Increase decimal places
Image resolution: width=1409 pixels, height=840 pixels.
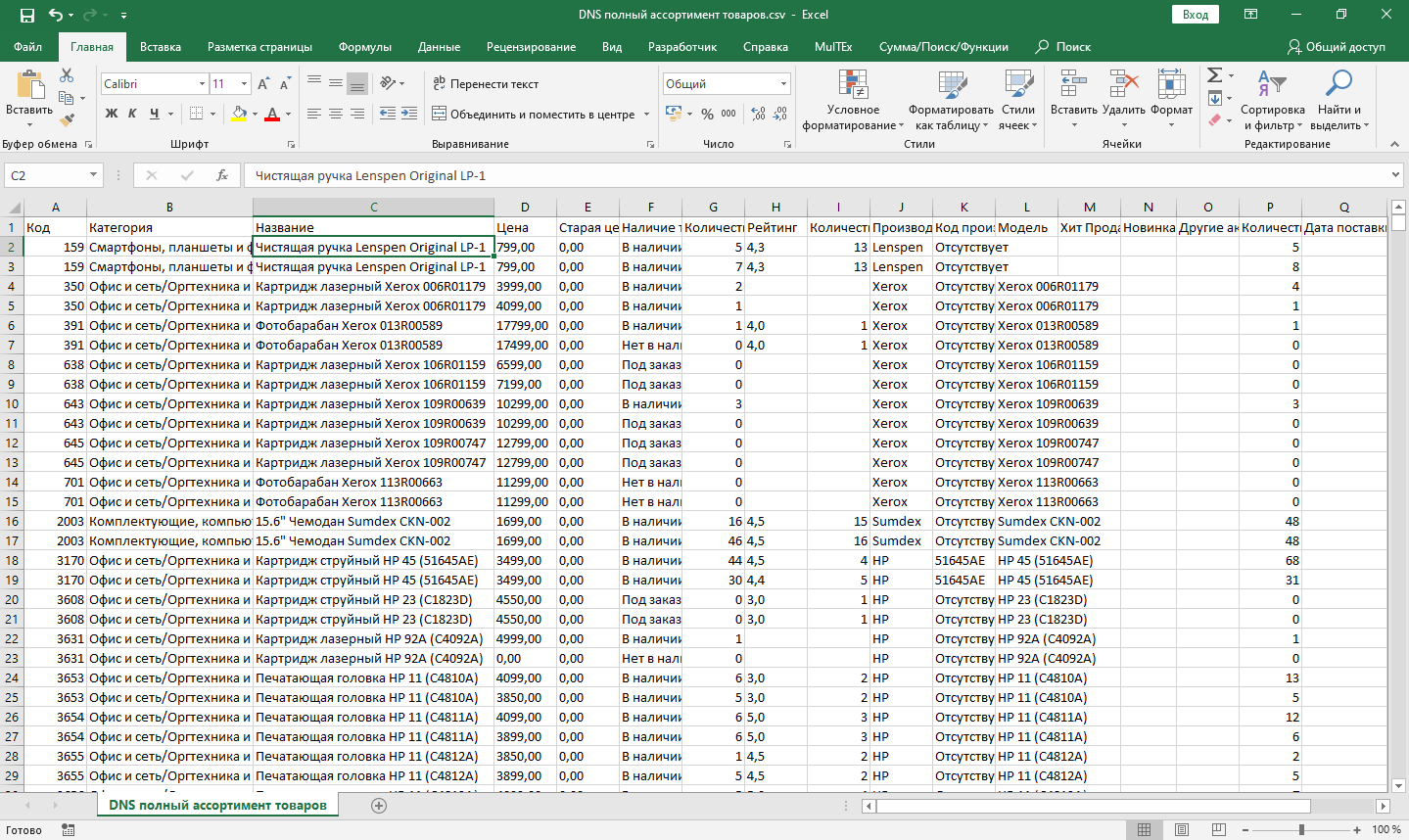[x=759, y=114]
